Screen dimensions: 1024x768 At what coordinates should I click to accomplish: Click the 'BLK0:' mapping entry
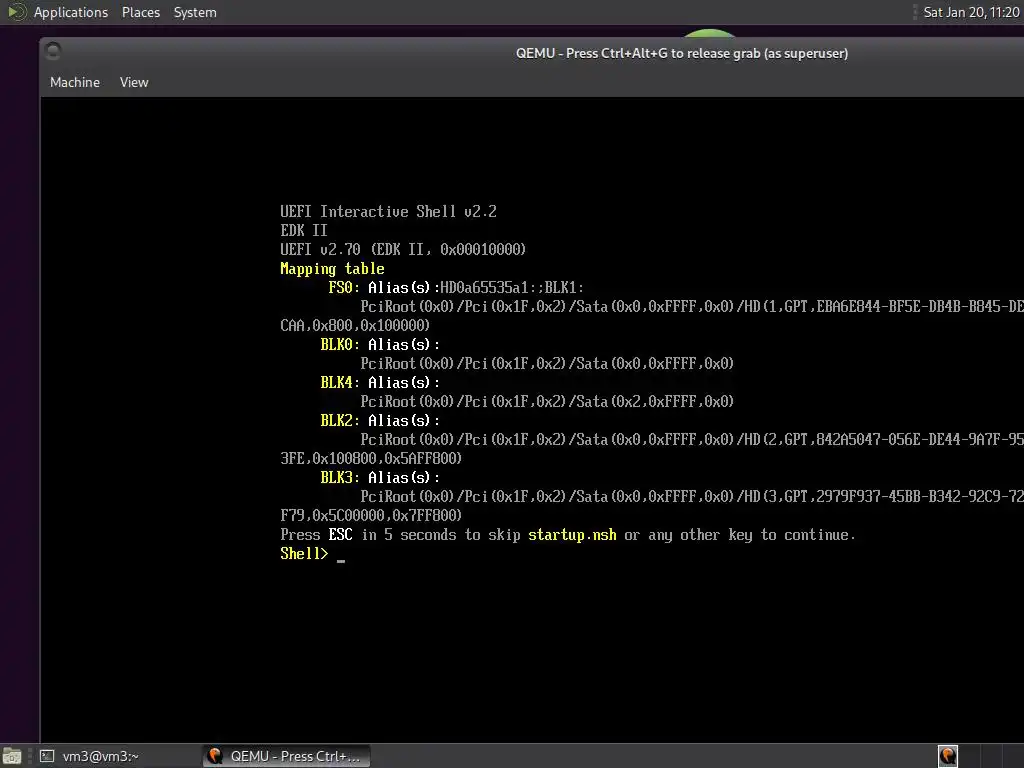[340, 344]
